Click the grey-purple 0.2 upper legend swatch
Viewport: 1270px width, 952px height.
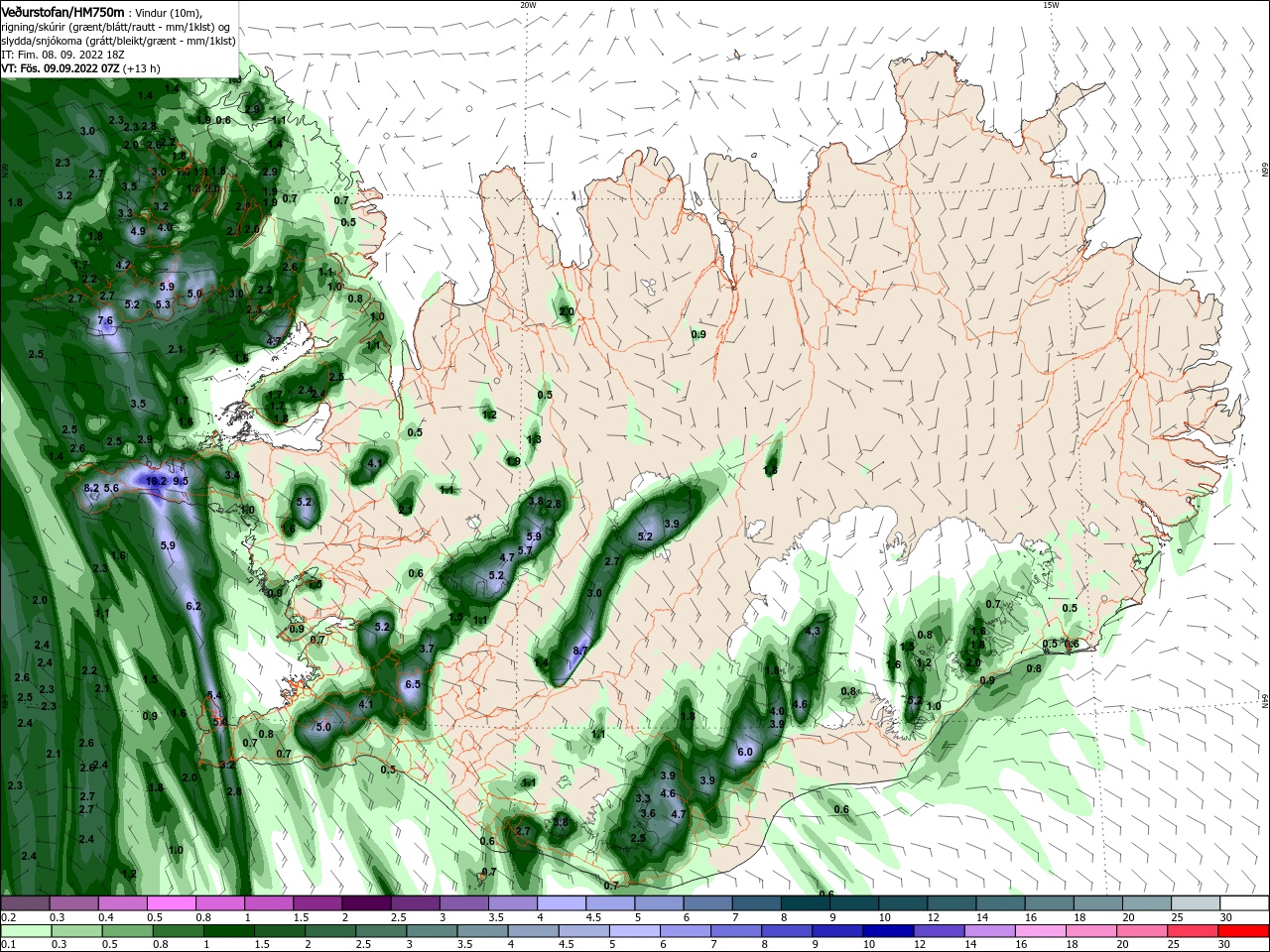(x=25, y=903)
